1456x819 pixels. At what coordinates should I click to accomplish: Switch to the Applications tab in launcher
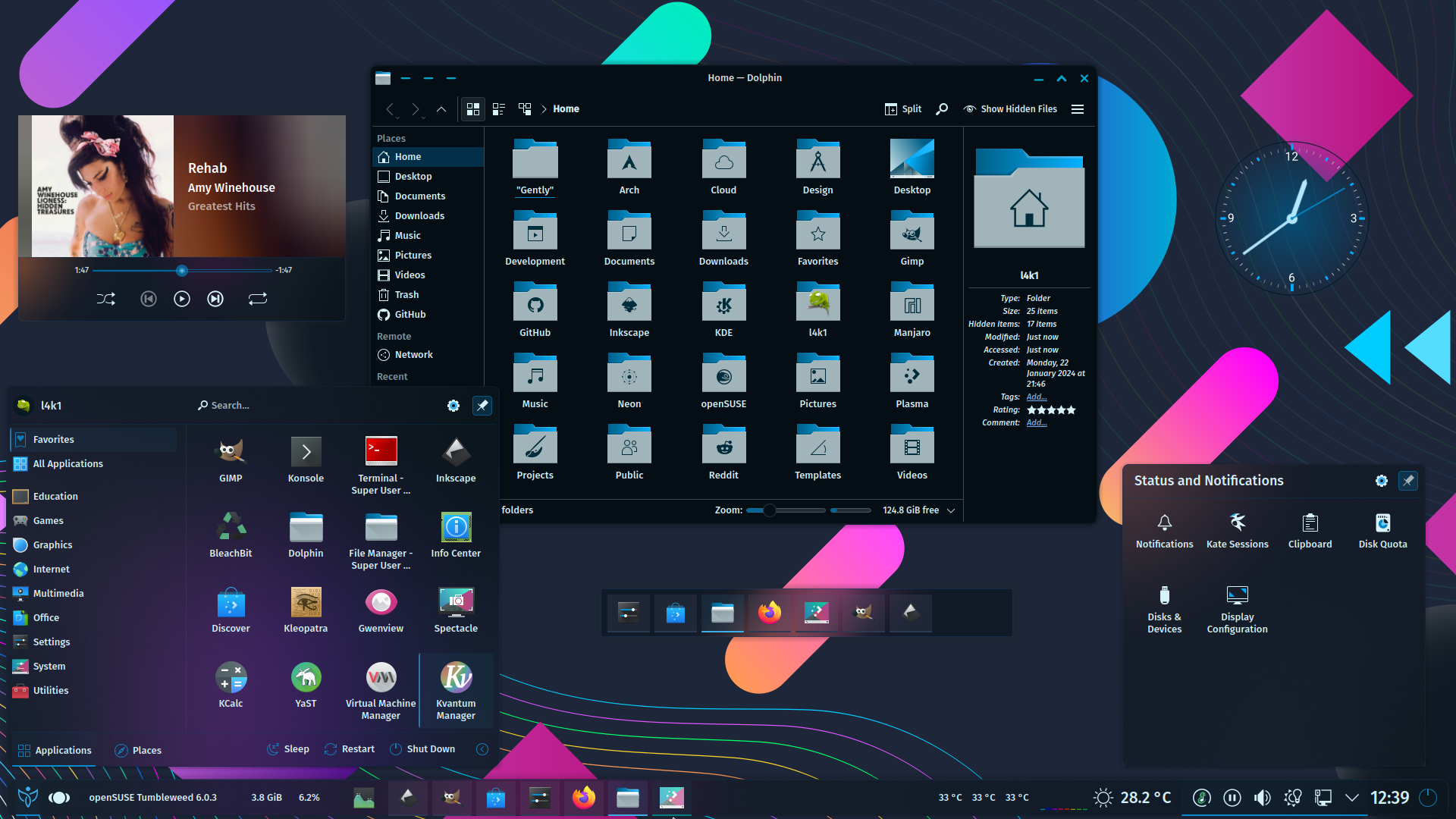point(54,750)
